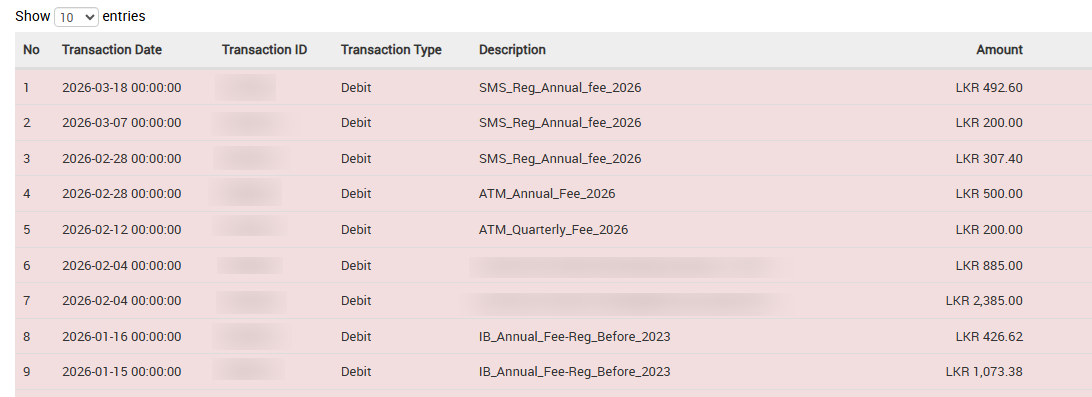The image size is (1092, 397).
Task: Click date 2026-01-15 00:00:00
Action: tap(122, 371)
